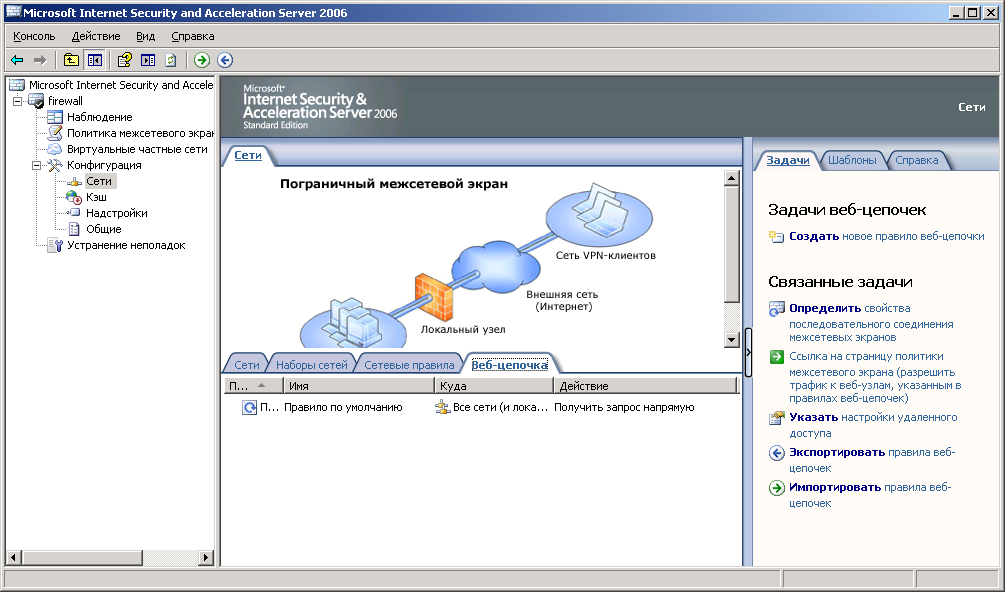Click the Устранение неполадок wrench icon
The image size is (1005, 592).
55,245
